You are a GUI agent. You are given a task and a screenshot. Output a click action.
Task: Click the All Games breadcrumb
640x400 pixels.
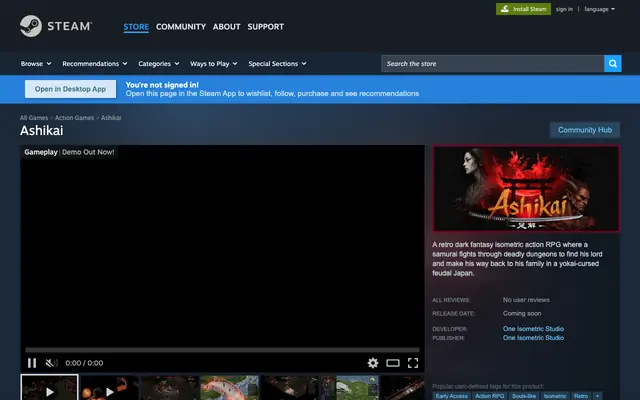tap(34, 118)
